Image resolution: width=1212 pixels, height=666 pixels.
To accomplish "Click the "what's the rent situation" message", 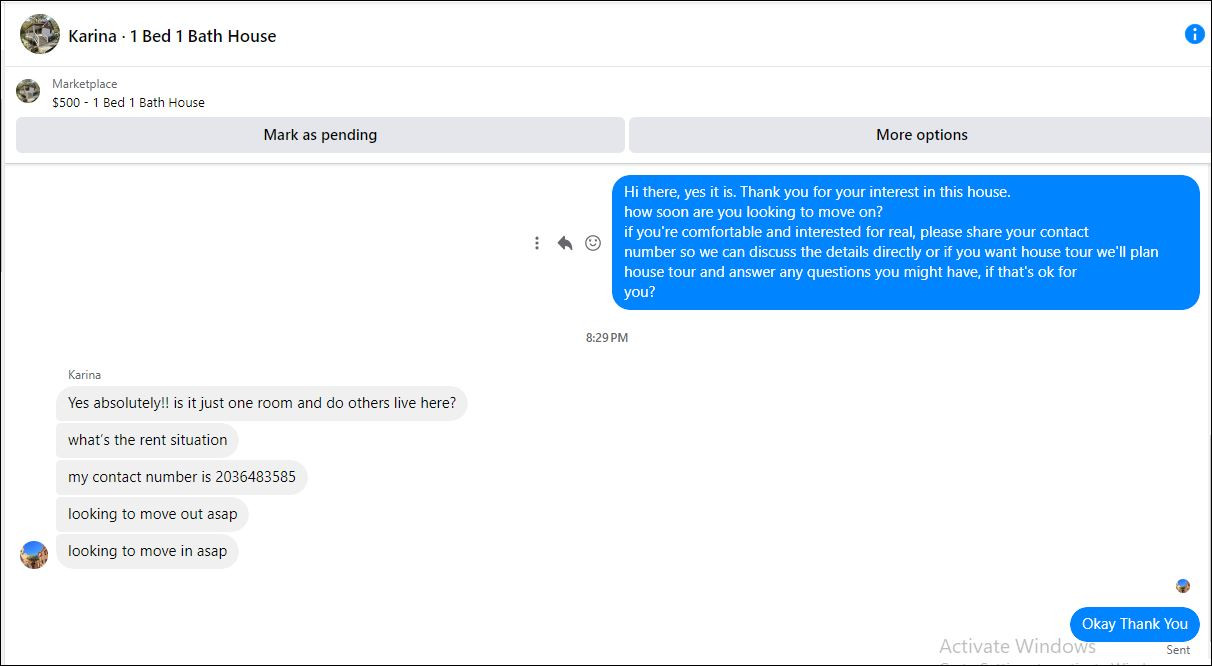I will [x=148, y=440].
